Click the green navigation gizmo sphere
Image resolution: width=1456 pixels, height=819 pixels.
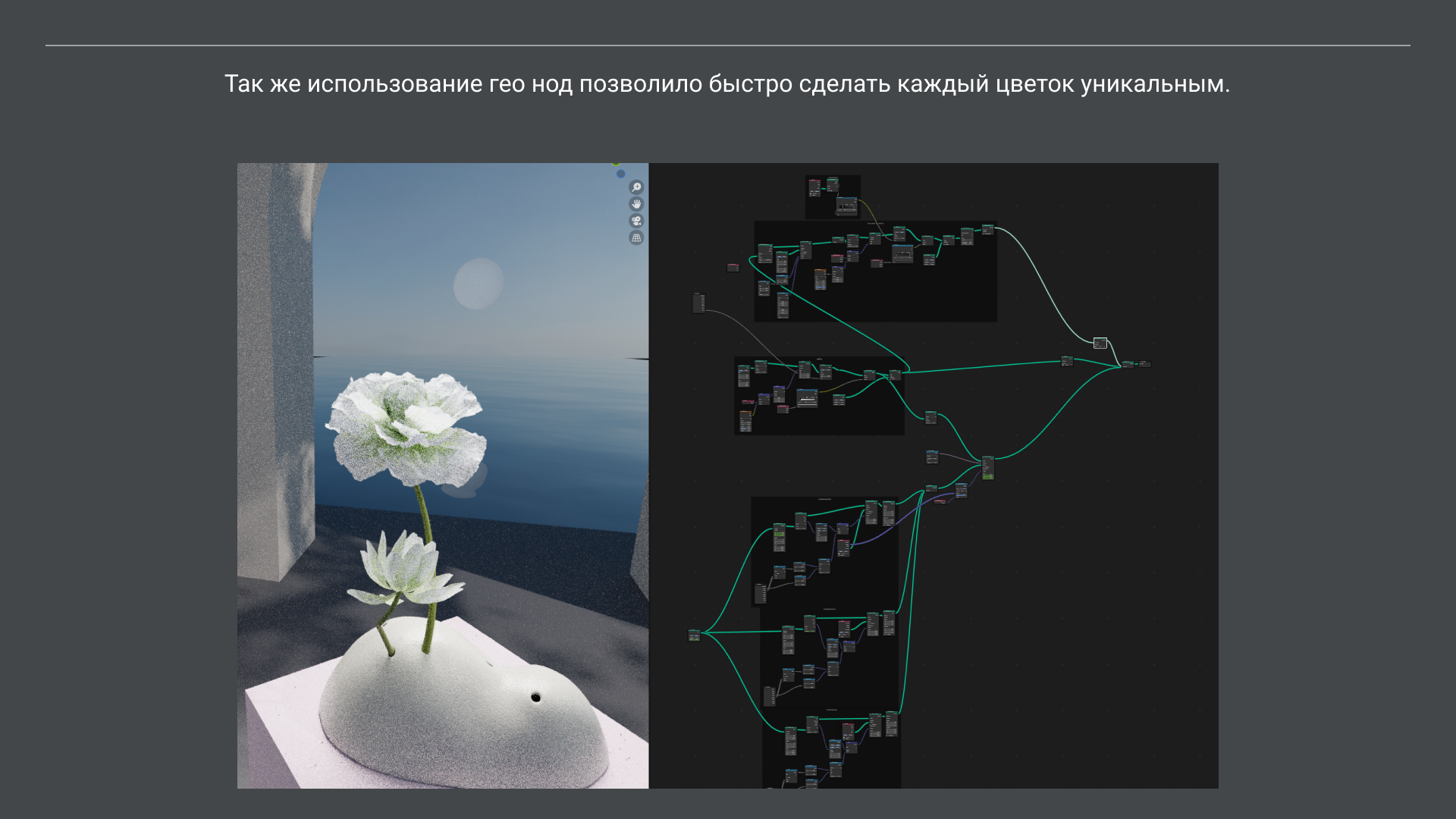click(x=616, y=162)
